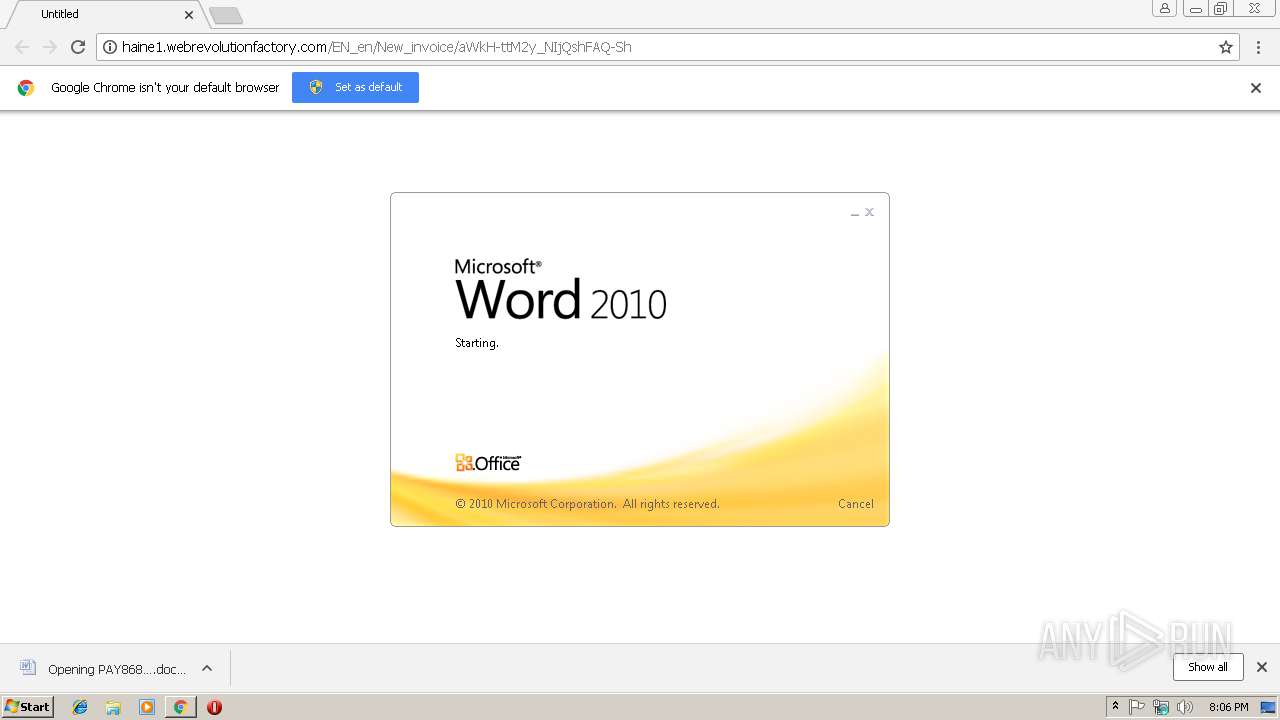1280x720 pixels.
Task: Open the red Opera taskbar icon
Action: (214, 707)
